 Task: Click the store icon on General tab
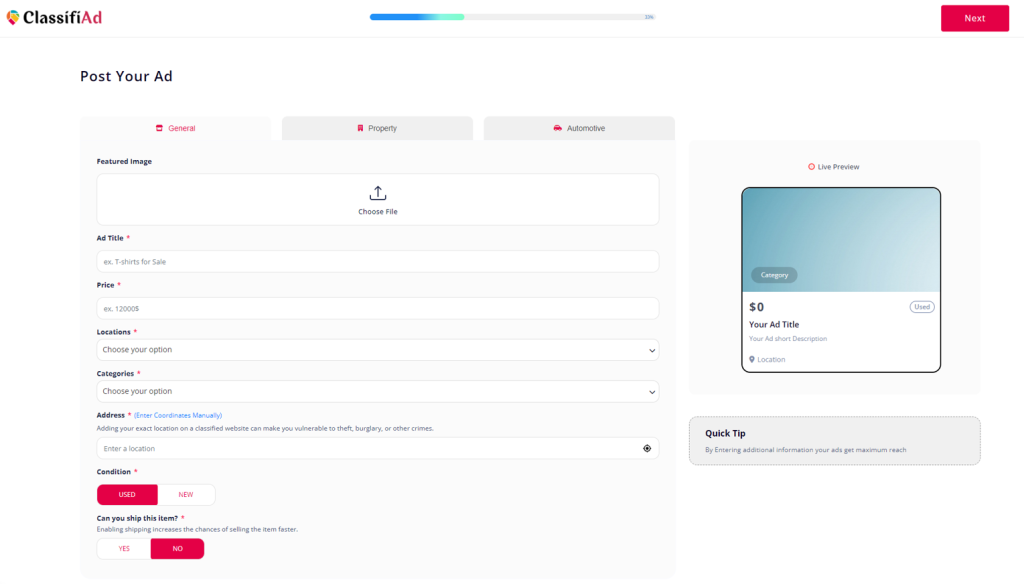(159, 128)
